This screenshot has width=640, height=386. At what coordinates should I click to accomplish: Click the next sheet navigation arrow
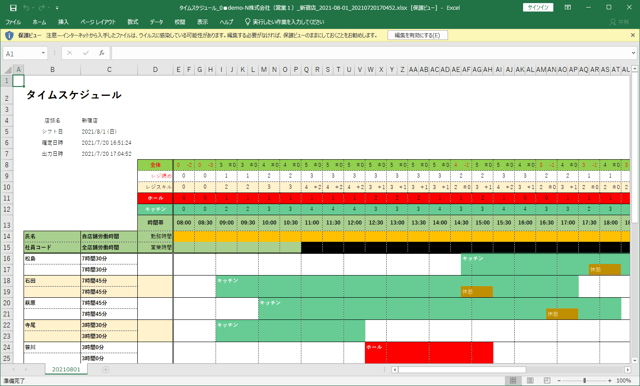(x=26, y=370)
